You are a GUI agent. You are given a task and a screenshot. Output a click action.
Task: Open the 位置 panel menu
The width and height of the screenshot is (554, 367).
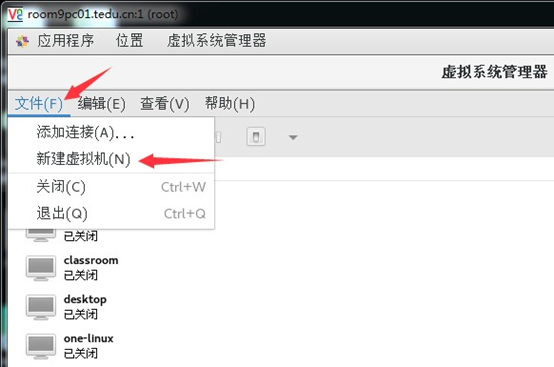point(129,41)
